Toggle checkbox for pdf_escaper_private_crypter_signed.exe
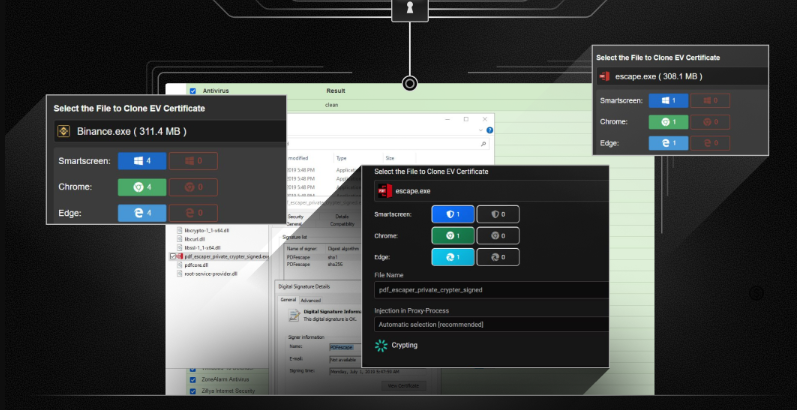Screen dimensions: 797x410 [x=173, y=257]
